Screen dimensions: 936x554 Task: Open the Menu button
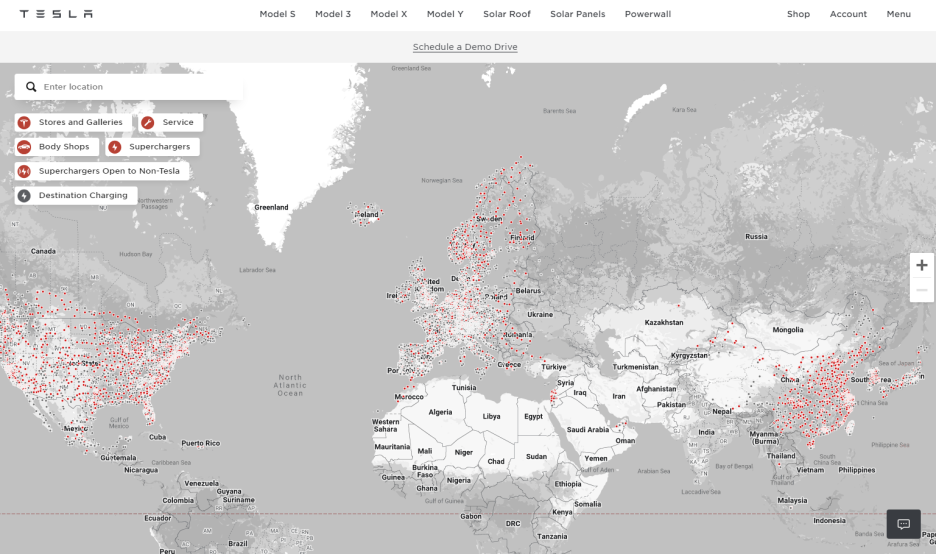point(898,14)
